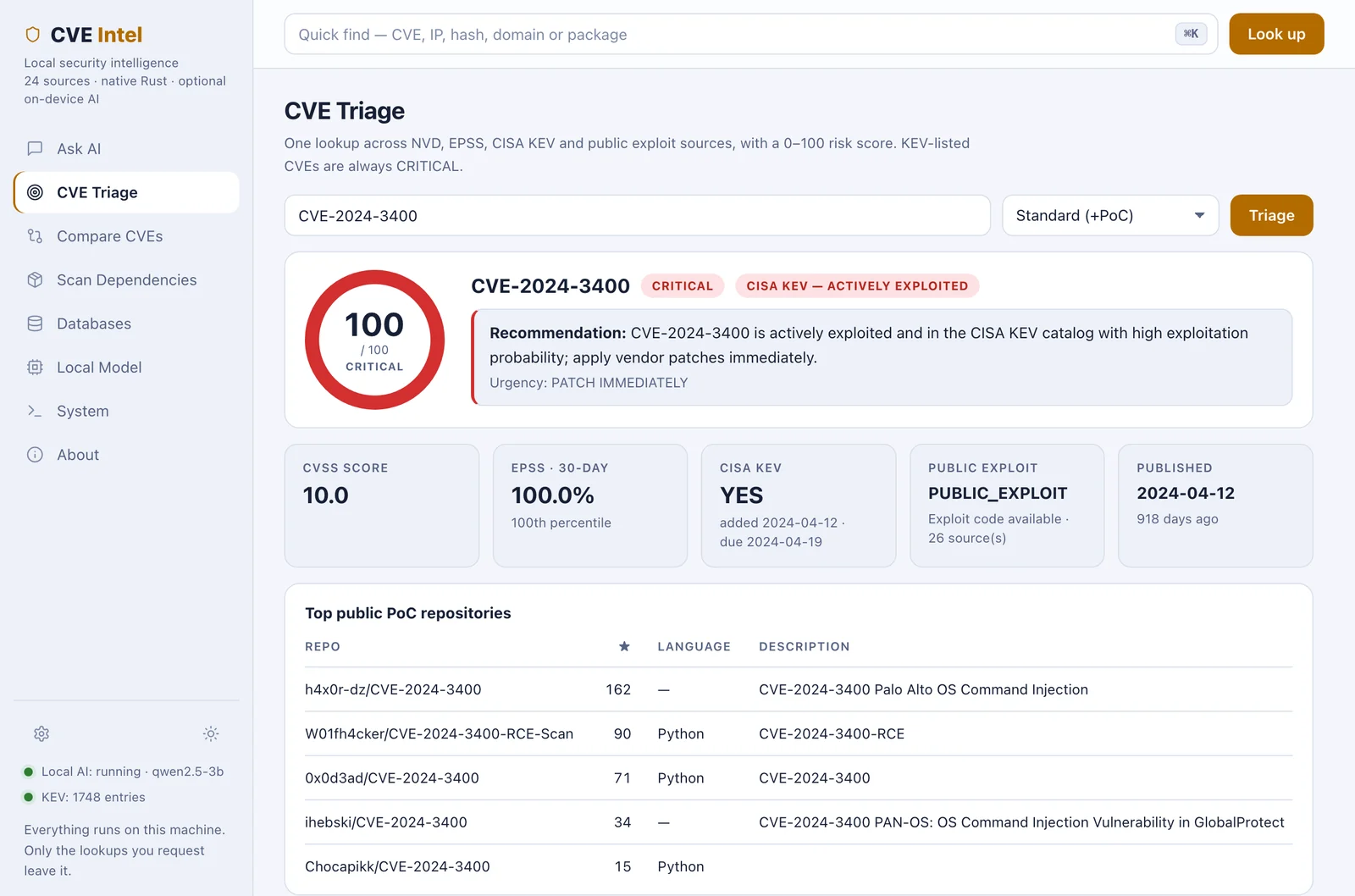Screen dimensions: 1355x896
Task: Click the Databases cylinder icon
Action: (35, 324)
